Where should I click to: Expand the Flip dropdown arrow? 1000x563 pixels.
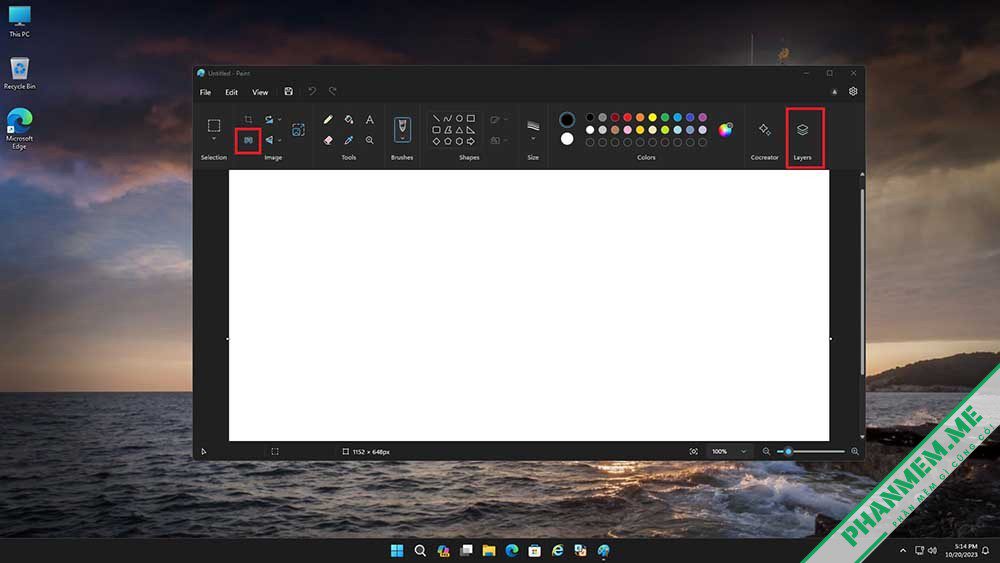pyautogui.click(x=279, y=140)
